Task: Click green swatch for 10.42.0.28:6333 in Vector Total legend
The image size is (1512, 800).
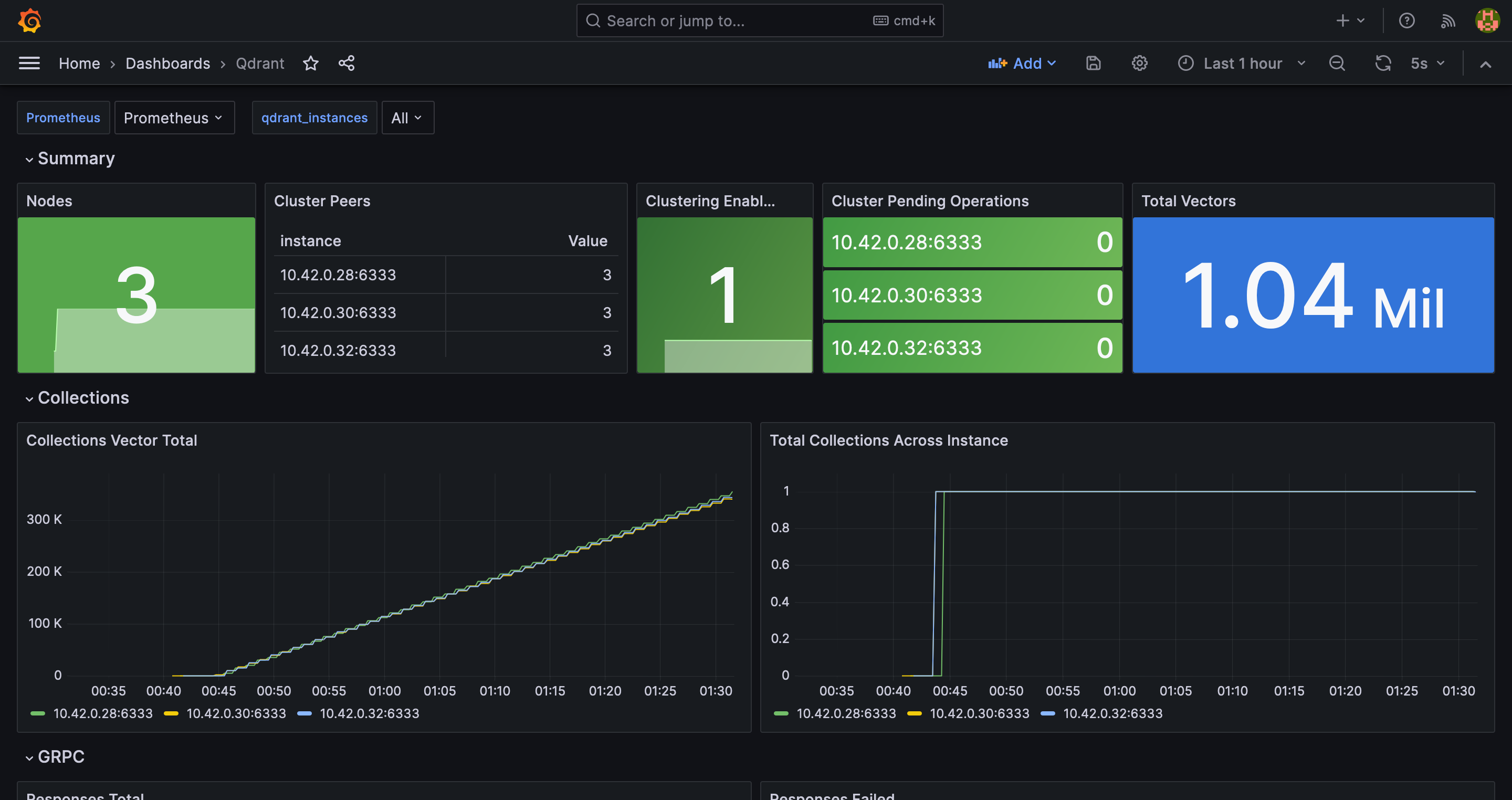Action: [38, 714]
